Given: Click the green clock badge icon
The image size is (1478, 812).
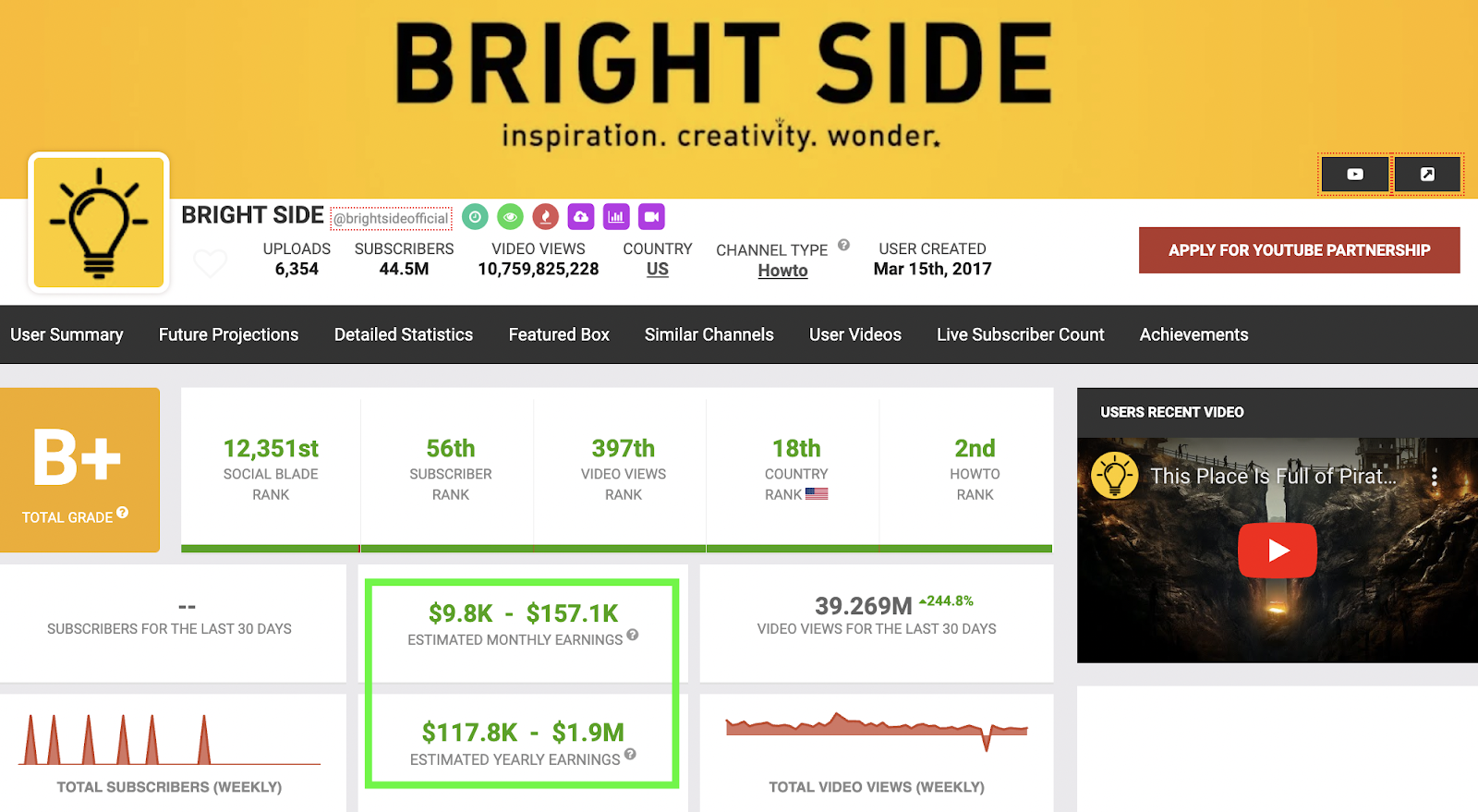Looking at the screenshot, I should click(x=475, y=217).
